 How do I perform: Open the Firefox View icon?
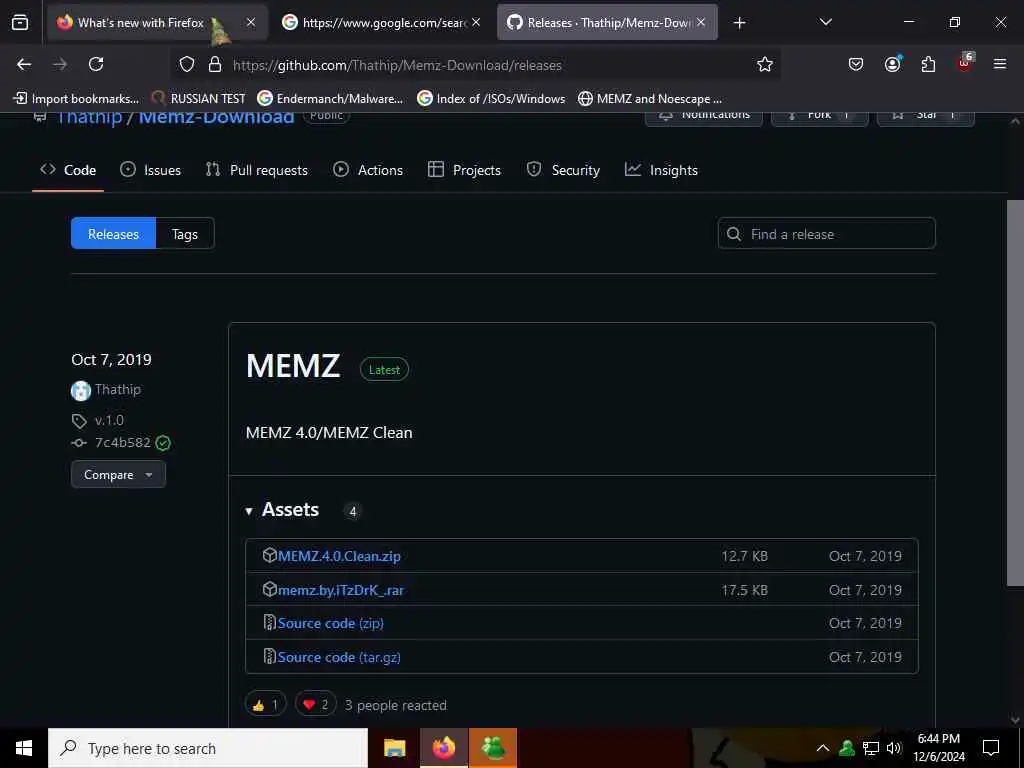pos(20,22)
